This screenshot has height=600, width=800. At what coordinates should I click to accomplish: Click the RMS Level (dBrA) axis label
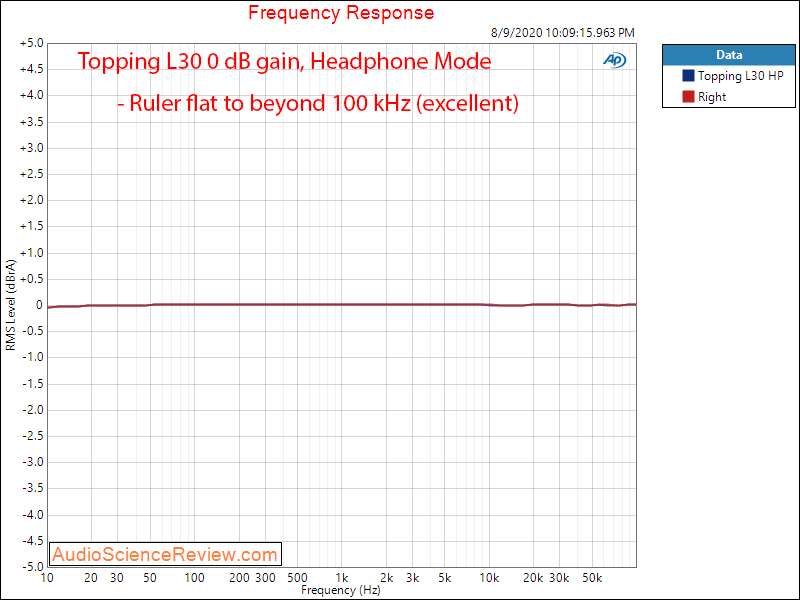[x=11, y=305]
